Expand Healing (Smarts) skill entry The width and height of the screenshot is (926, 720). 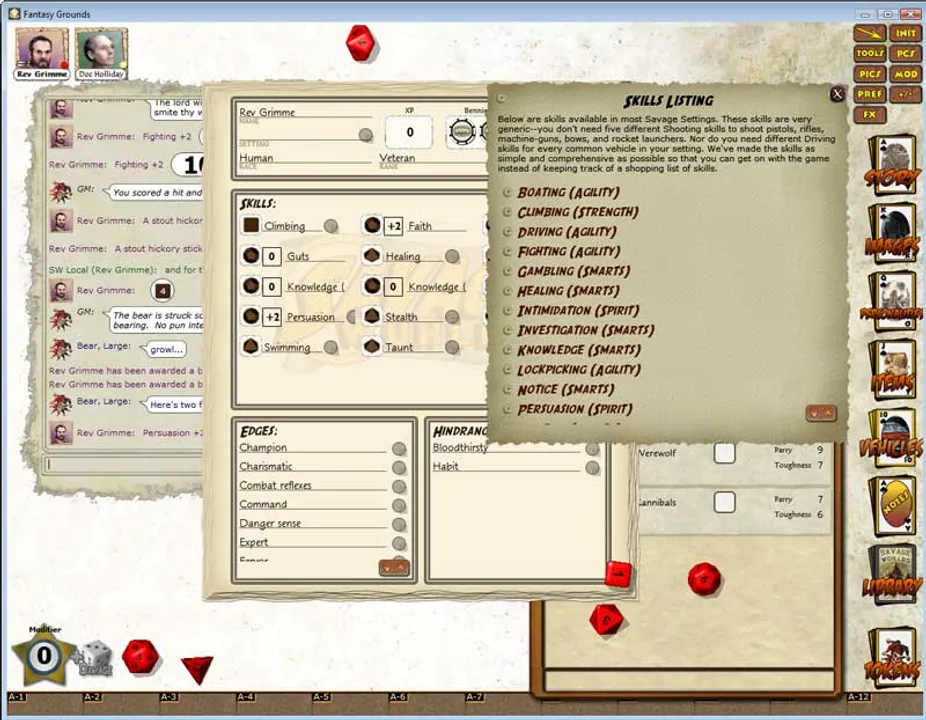pyautogui.click(x=507, y=291)
